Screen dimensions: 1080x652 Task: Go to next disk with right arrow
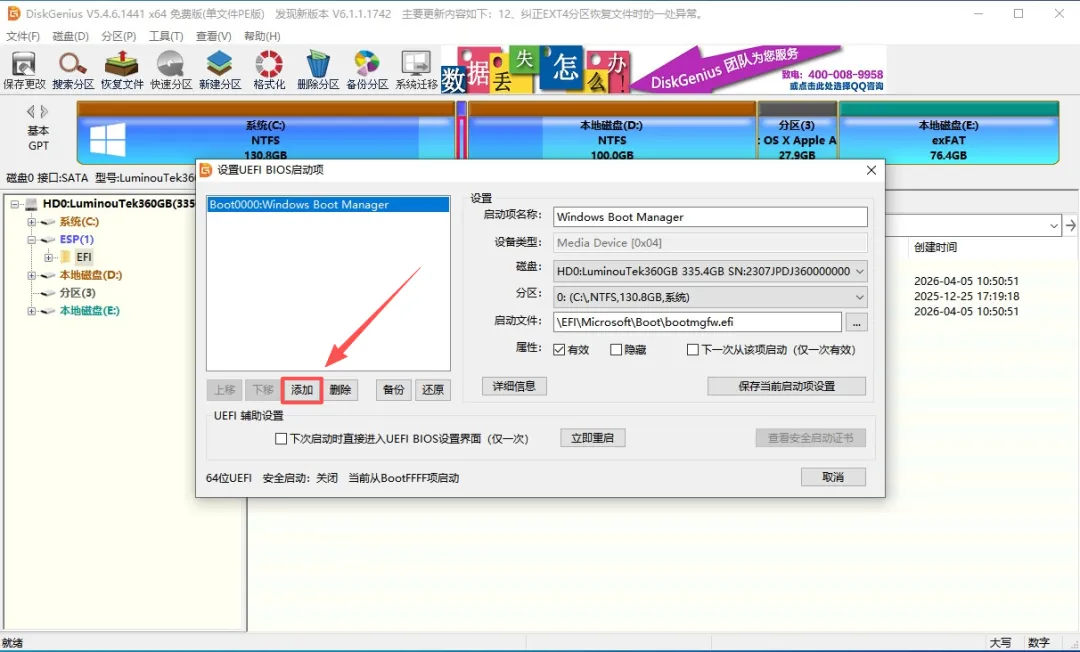pos(44,112)
